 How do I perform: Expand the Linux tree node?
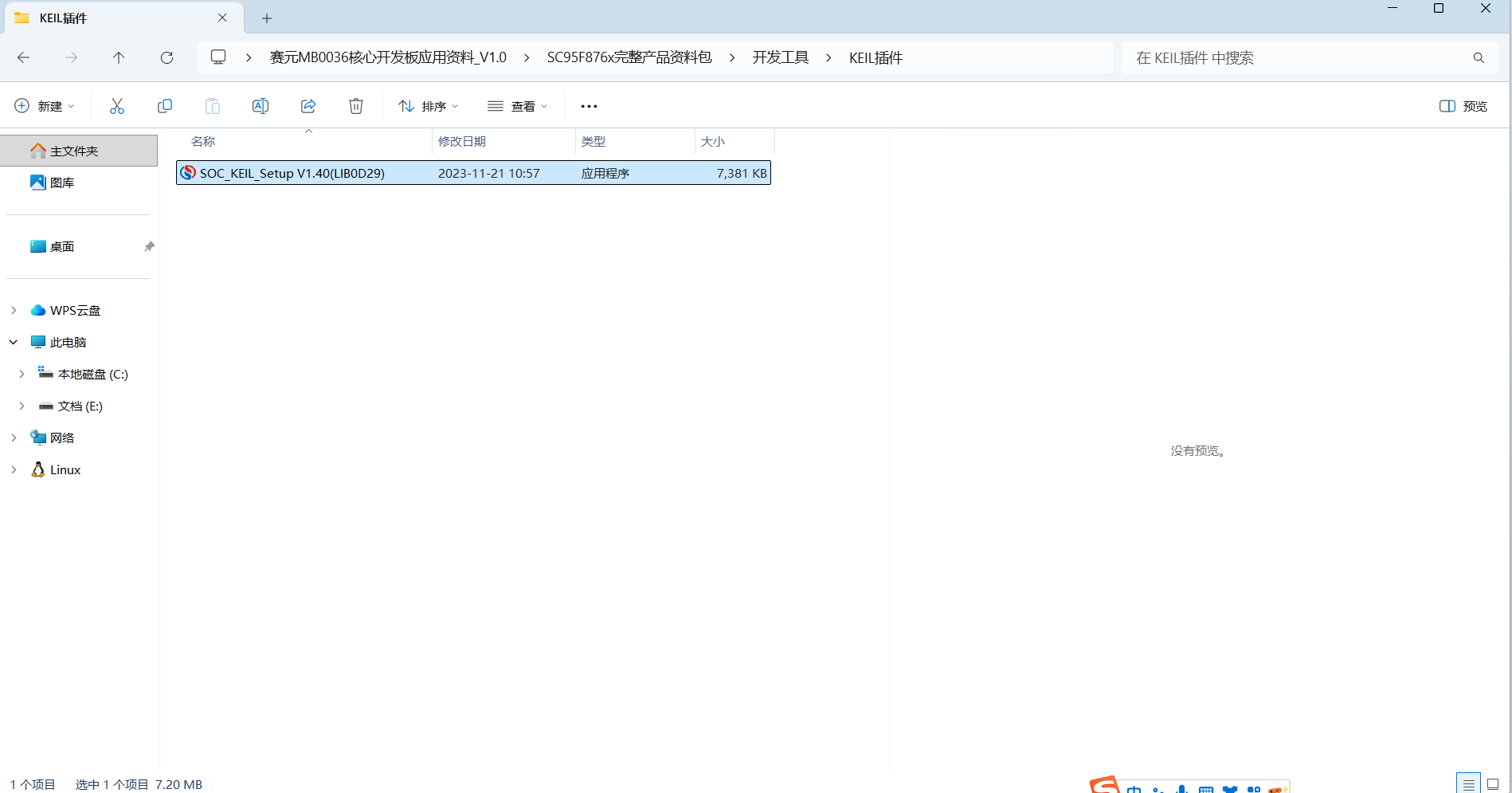[x=14, y=469]
